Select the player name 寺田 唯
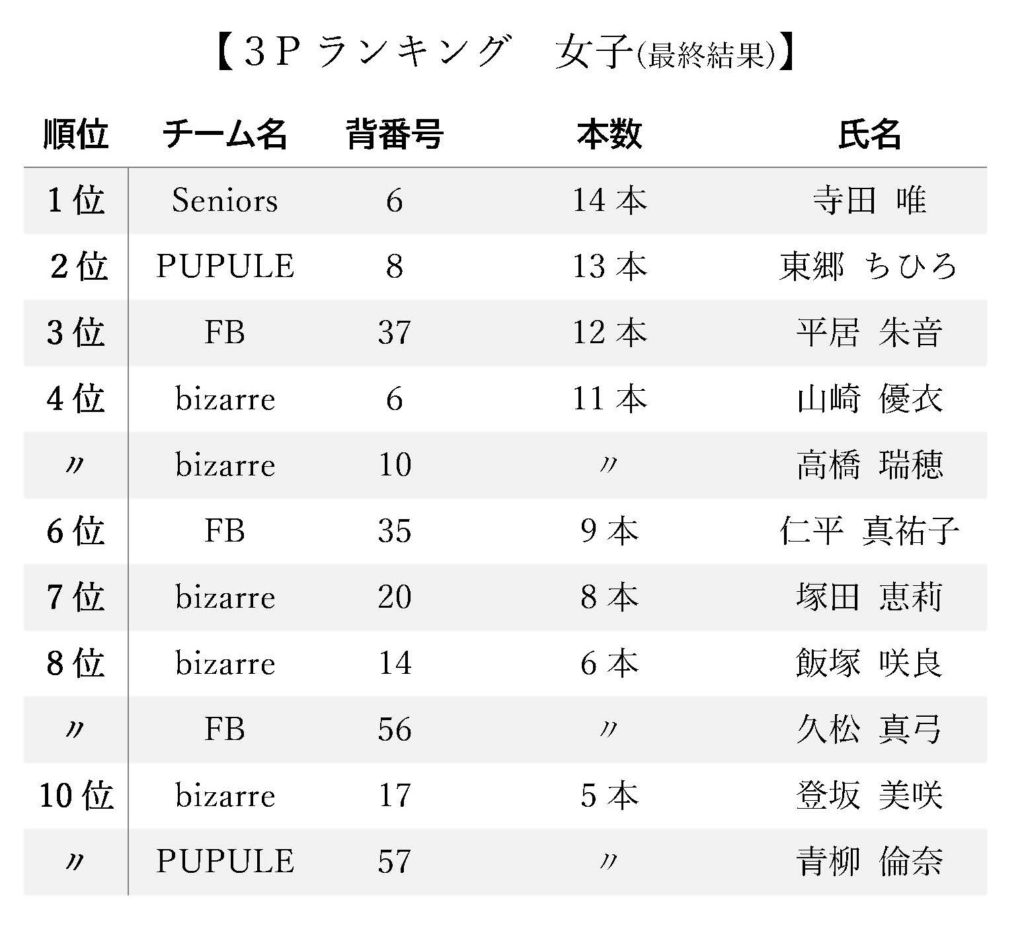The image size is (1024, 939). pos(869,201)
